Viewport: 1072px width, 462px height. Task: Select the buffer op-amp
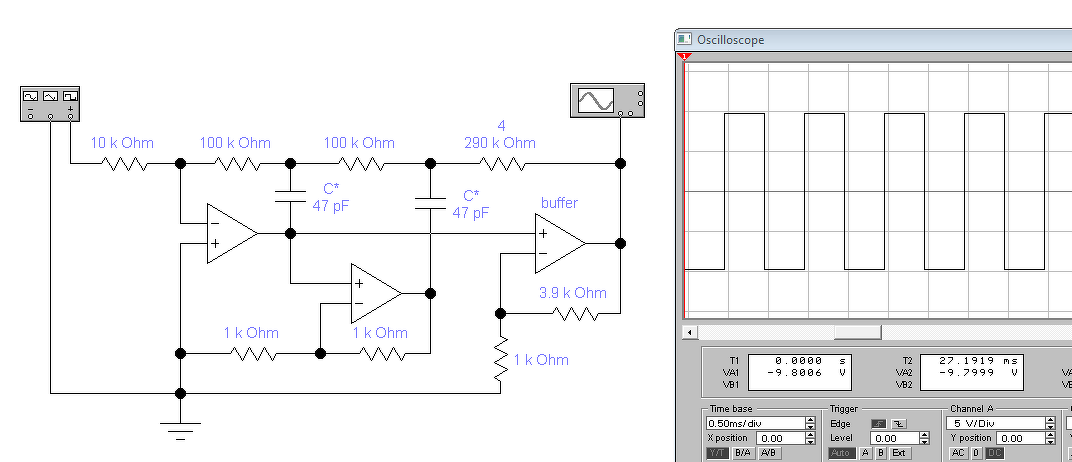click(x=560, y=243)
